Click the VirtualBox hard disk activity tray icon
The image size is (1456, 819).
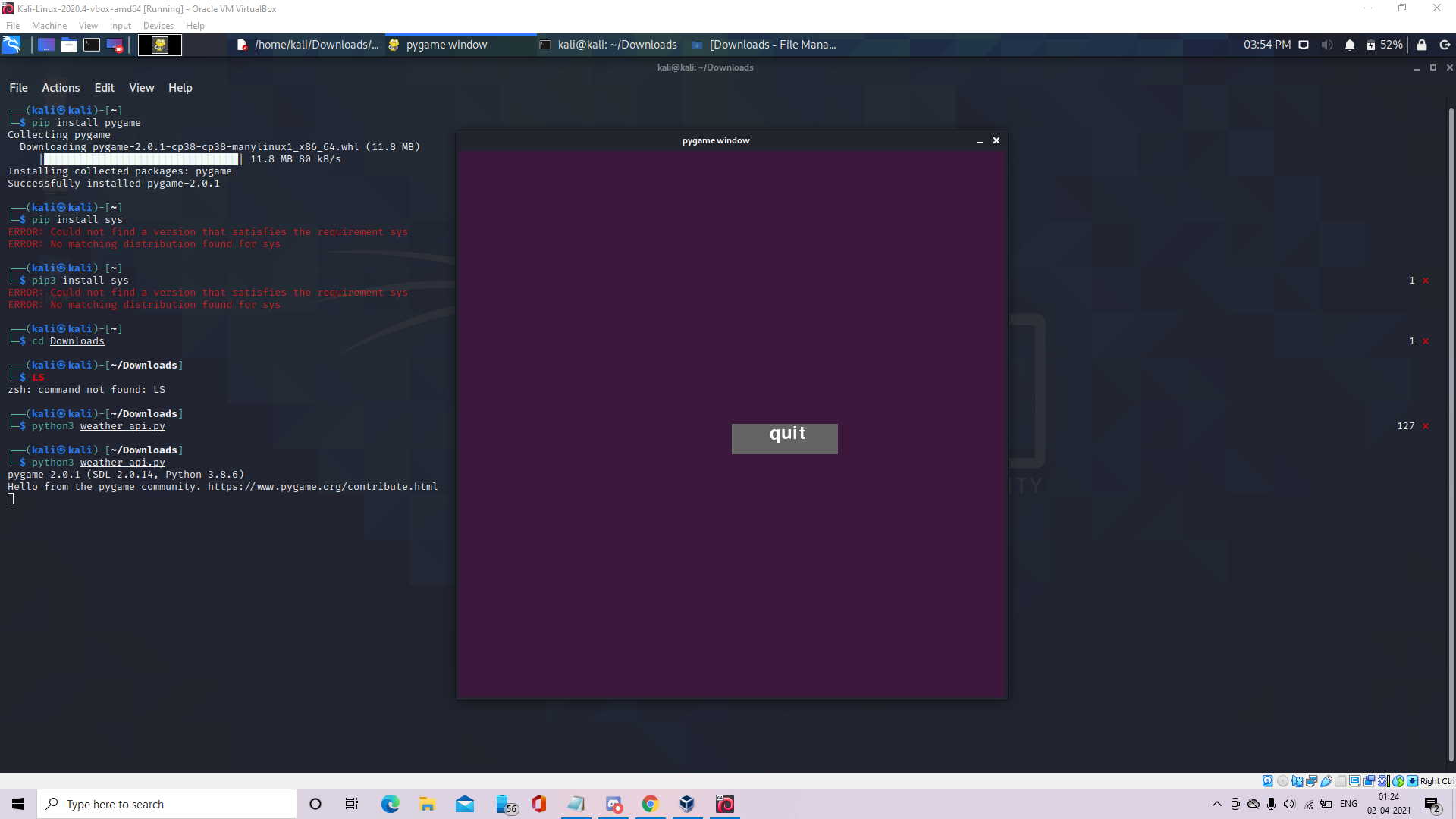[1268, 781]
